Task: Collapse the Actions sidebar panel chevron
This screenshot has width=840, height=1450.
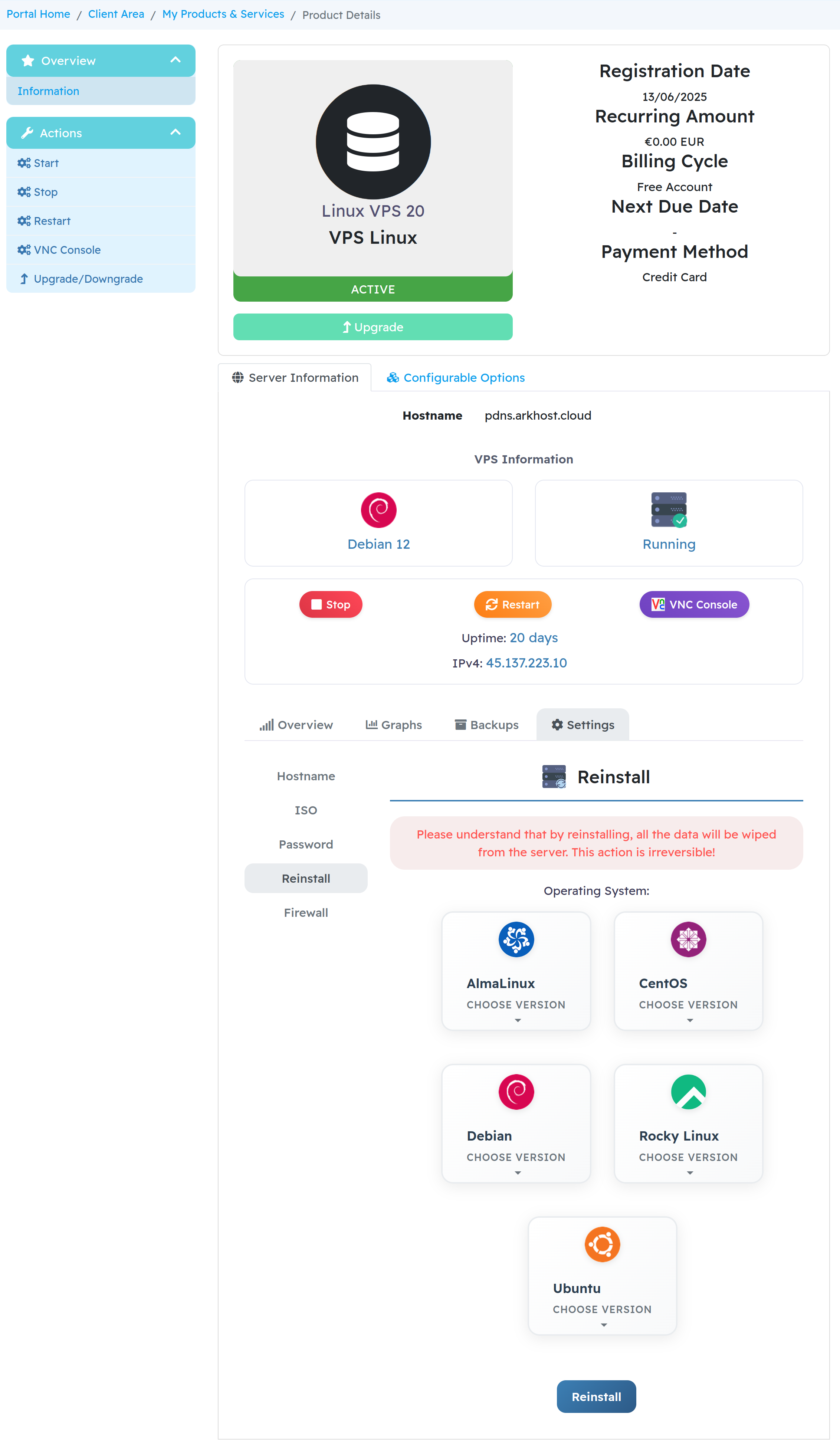Action: [x=175, y=132]
